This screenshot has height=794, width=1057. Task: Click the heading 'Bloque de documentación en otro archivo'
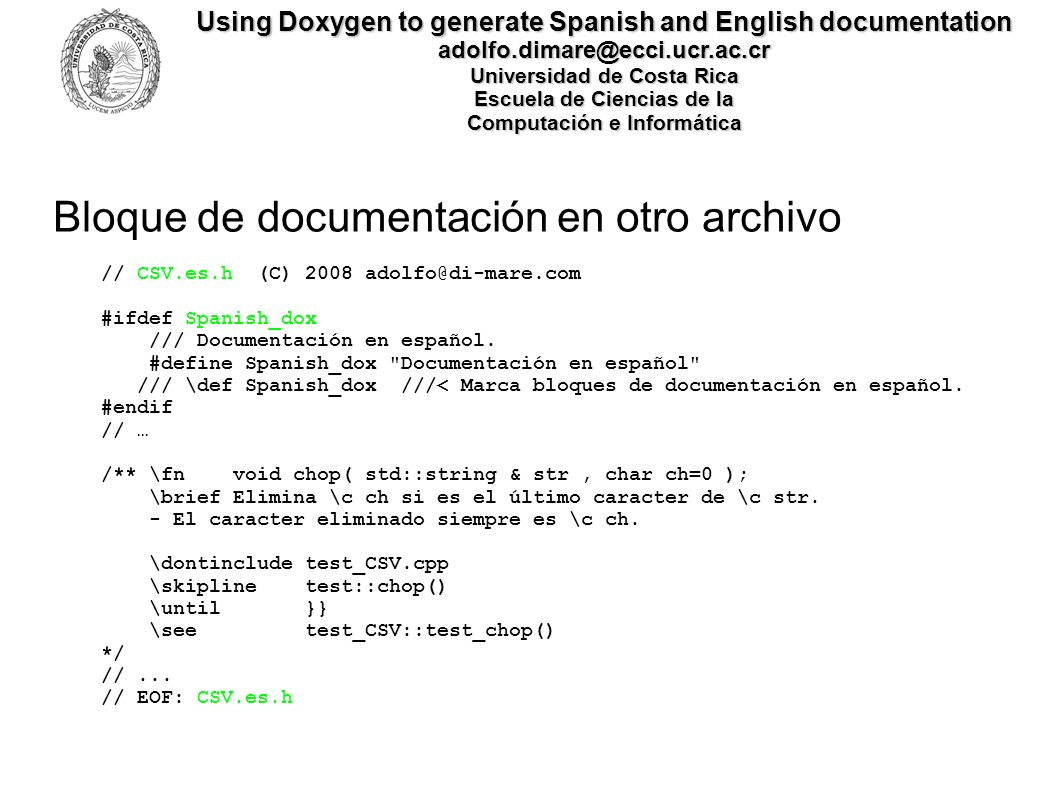tap(447, 217)
